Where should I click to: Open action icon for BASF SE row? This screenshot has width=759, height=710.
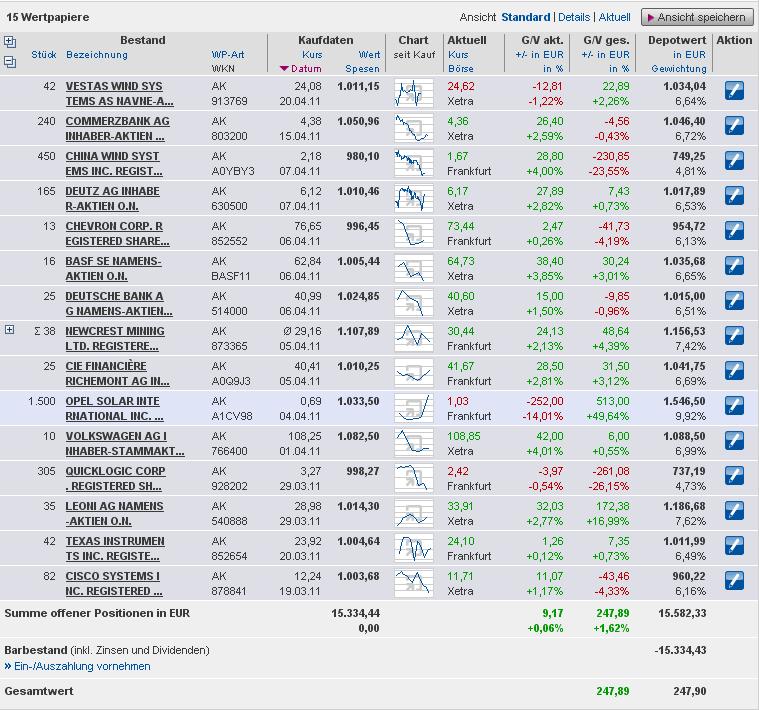[x=734, y=265]
